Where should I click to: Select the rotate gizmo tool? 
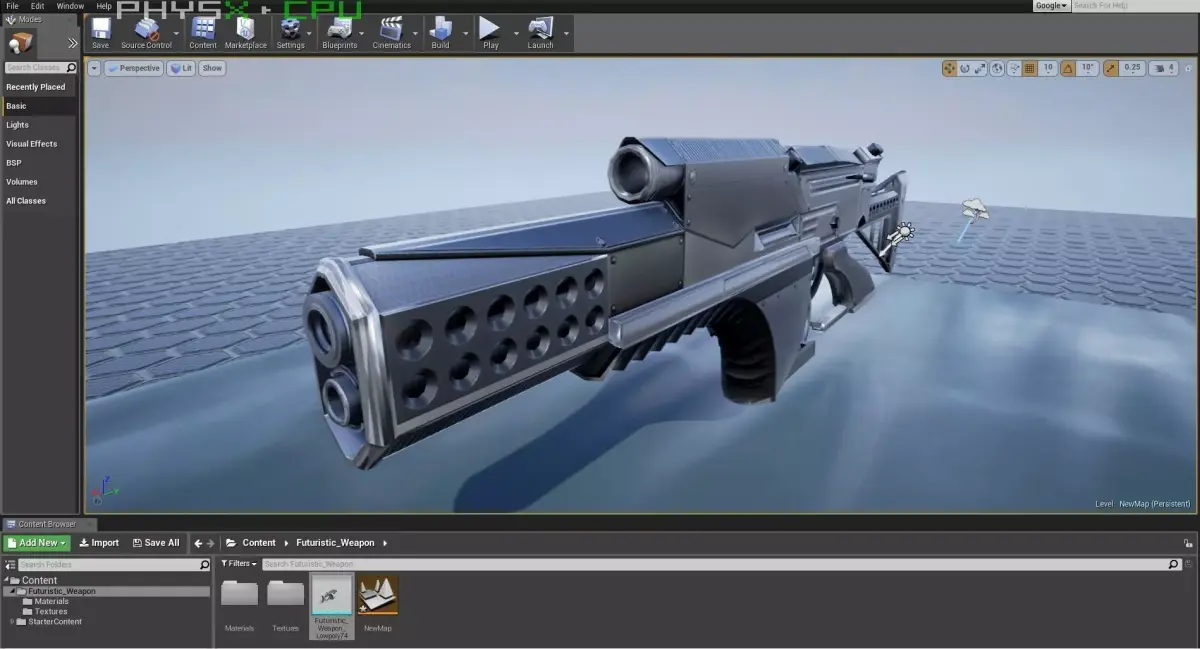tap(965, 68)
